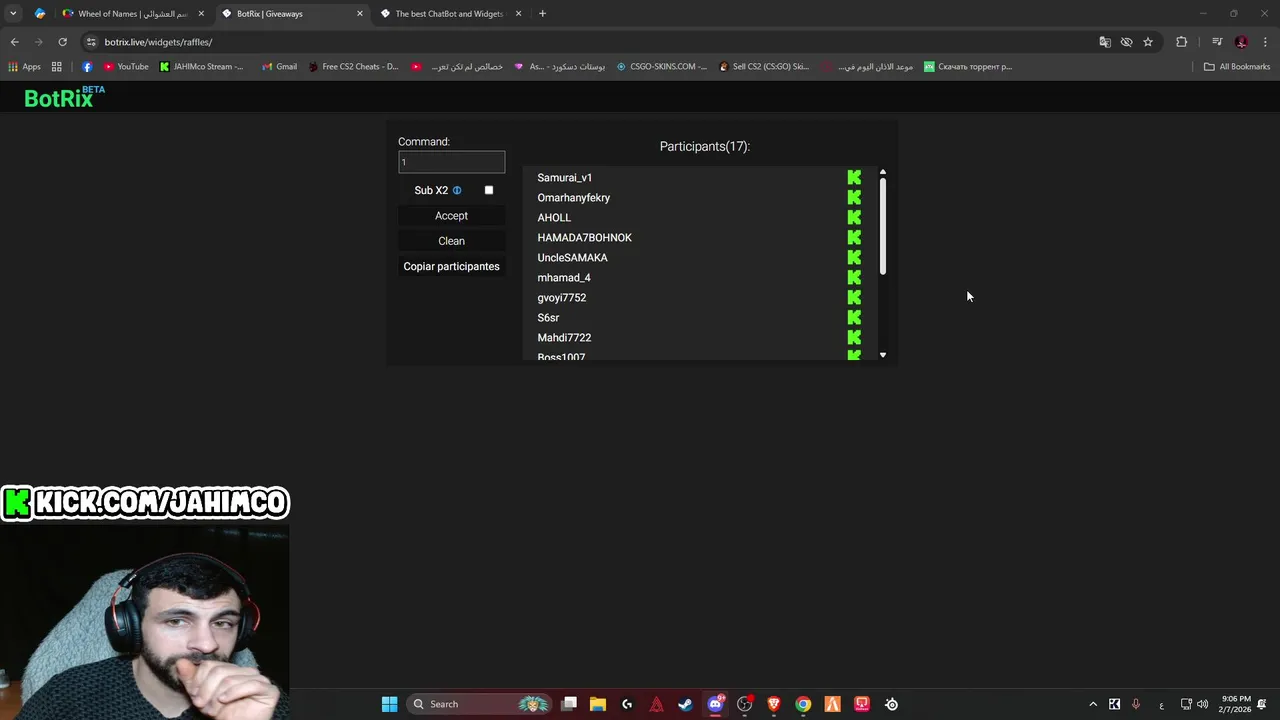Image resolution: width=1280 pixels, height=720 pixels.
Task: Open File Explorer from the taskbar
Action: tap(597, 704)
